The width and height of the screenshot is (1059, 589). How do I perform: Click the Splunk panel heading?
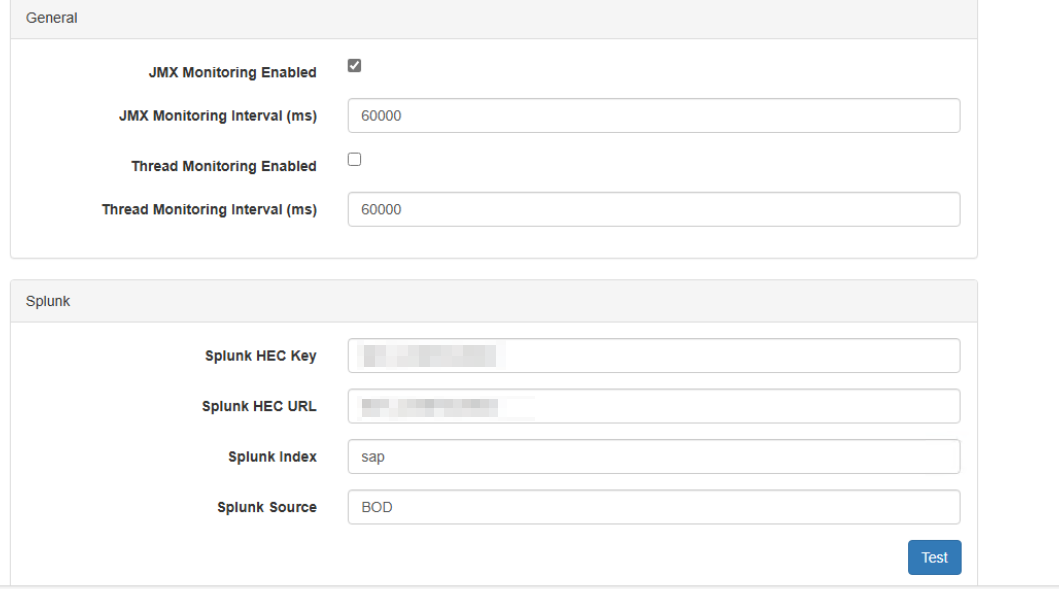(x=48, y=301)
